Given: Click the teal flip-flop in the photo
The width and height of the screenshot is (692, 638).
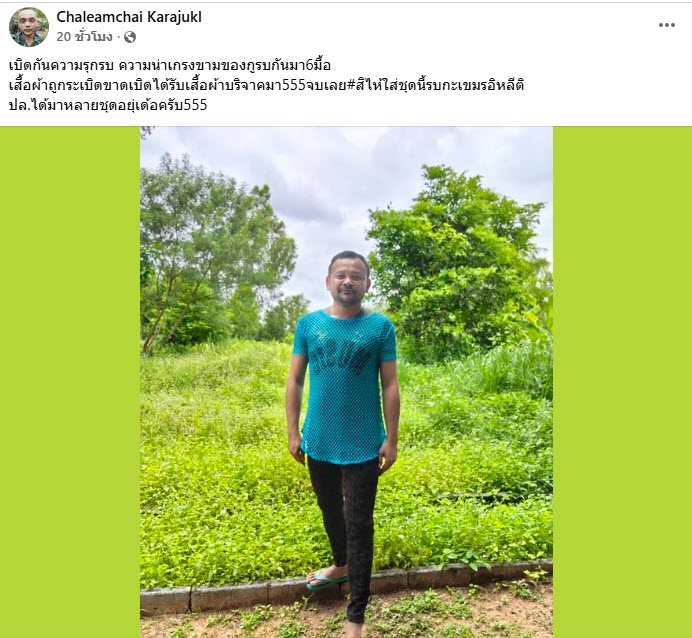Looking at the screenshot, I should coord(324,579).
